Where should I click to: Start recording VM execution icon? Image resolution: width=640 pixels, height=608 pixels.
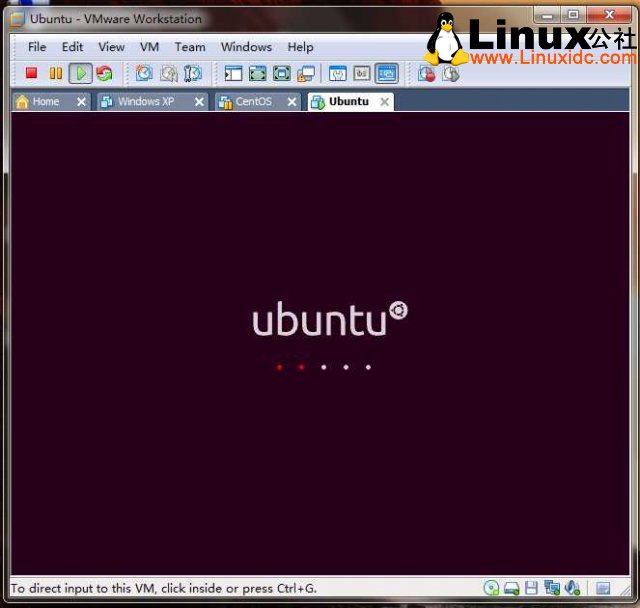pos(427,74)
